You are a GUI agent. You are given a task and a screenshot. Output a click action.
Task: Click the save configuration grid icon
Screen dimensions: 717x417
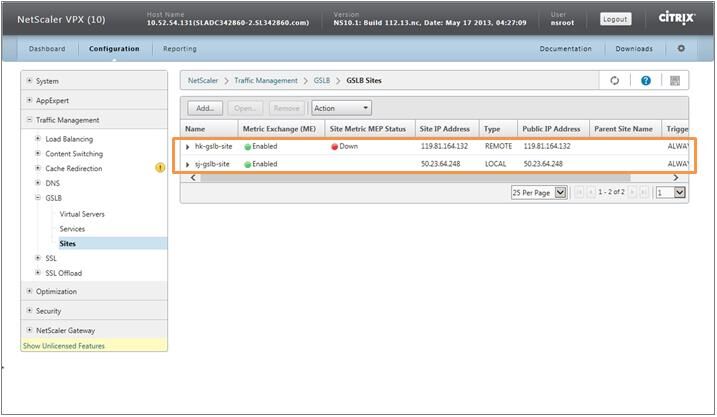(675, 81)
